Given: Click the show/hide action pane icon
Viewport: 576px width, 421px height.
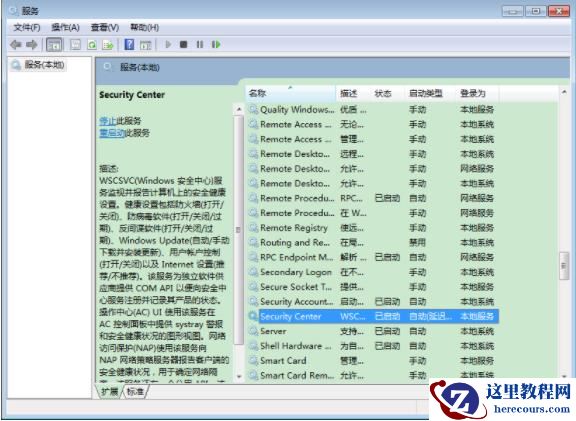Looking at the screenshot, I should coord(146,45).
